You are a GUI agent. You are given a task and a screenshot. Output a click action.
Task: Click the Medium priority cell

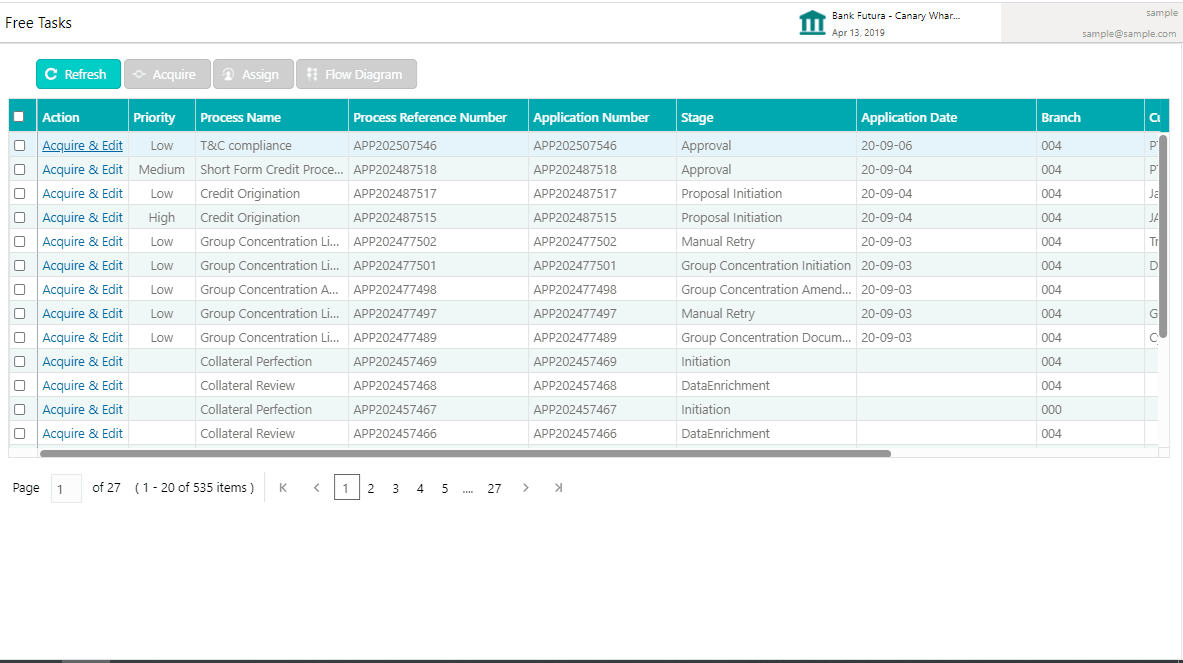tap(161, 170)
